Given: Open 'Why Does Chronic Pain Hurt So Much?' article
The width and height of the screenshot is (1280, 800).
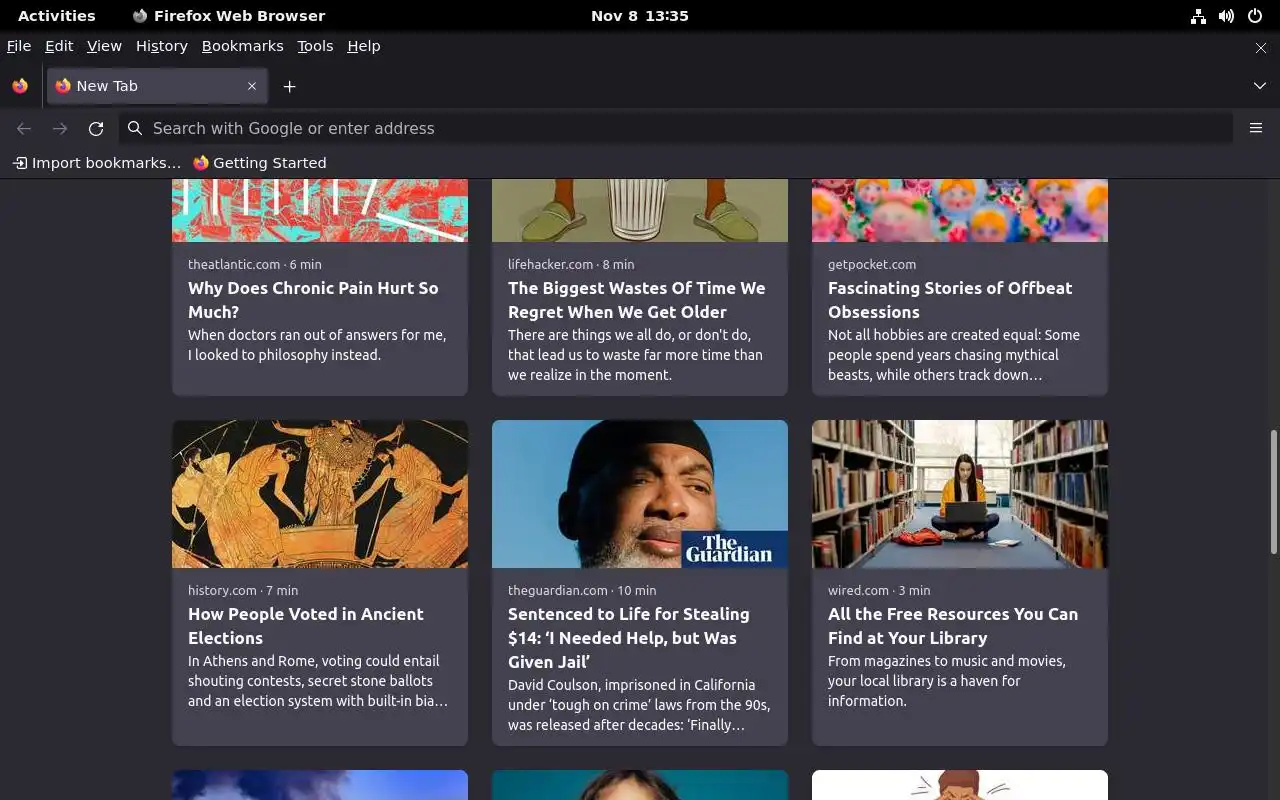Looking at the screenshot, I should [x=313, y=300].
